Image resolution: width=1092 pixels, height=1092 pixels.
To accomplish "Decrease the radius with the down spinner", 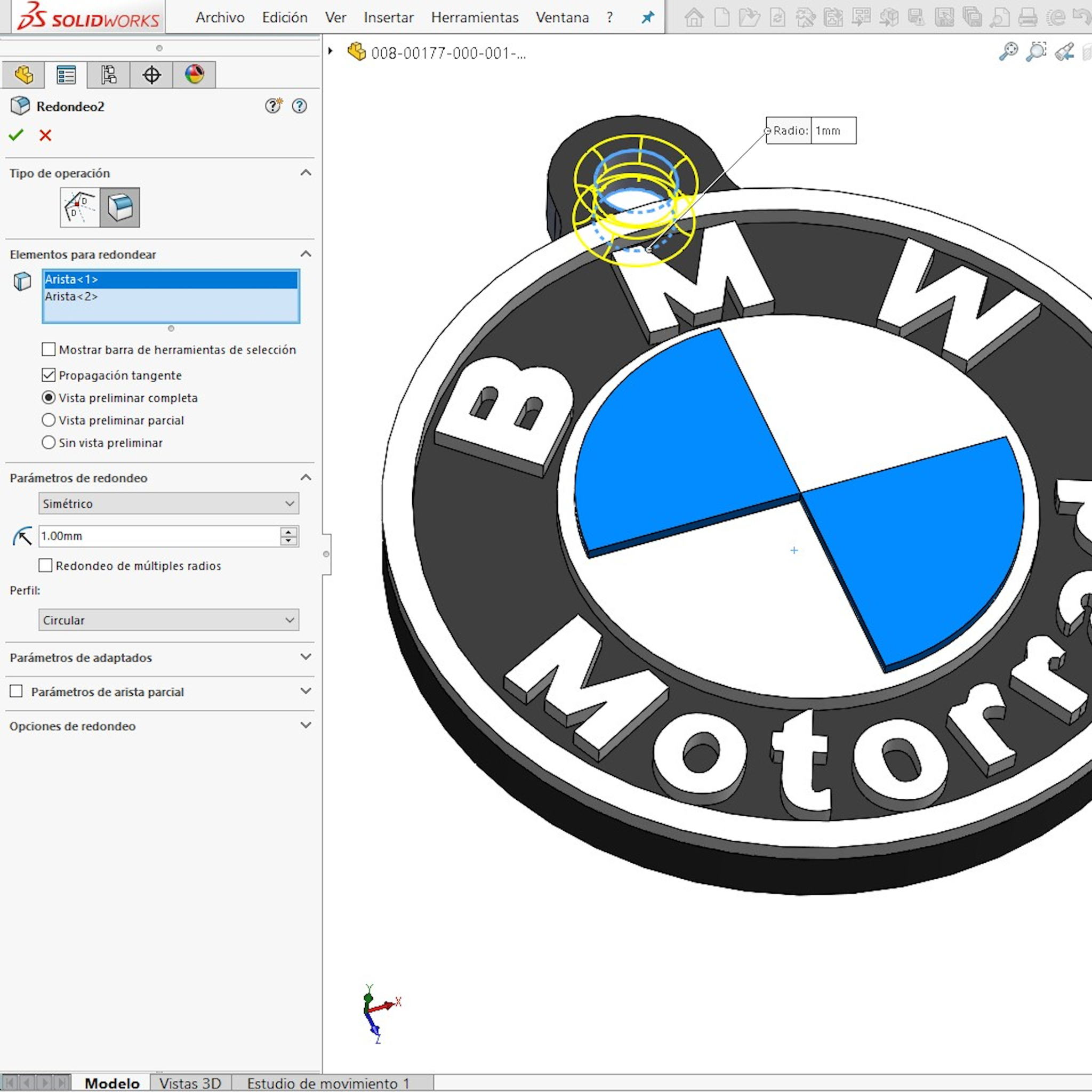I will (x=289, y=540).
